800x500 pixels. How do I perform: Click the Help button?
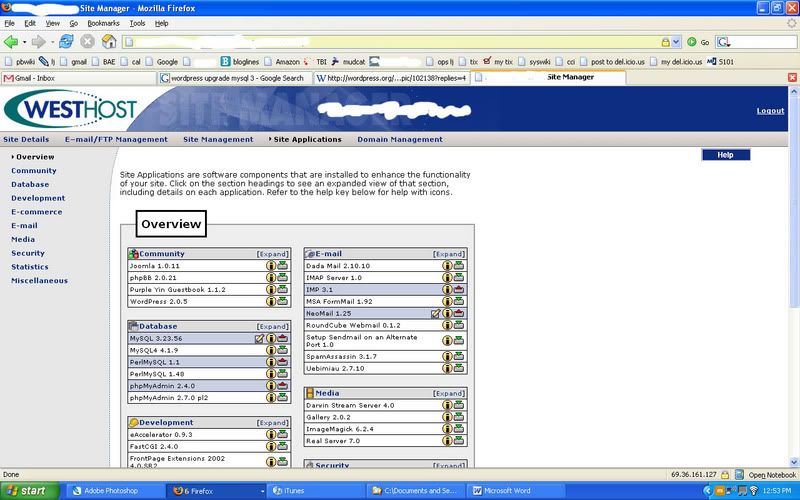click(725, 155)
